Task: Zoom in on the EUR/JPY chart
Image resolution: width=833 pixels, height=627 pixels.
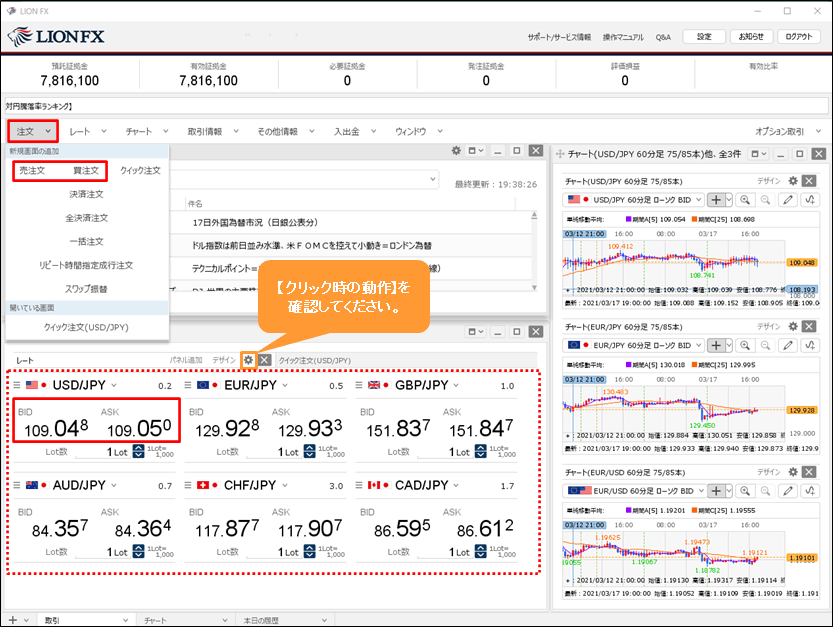Action: 745,345
